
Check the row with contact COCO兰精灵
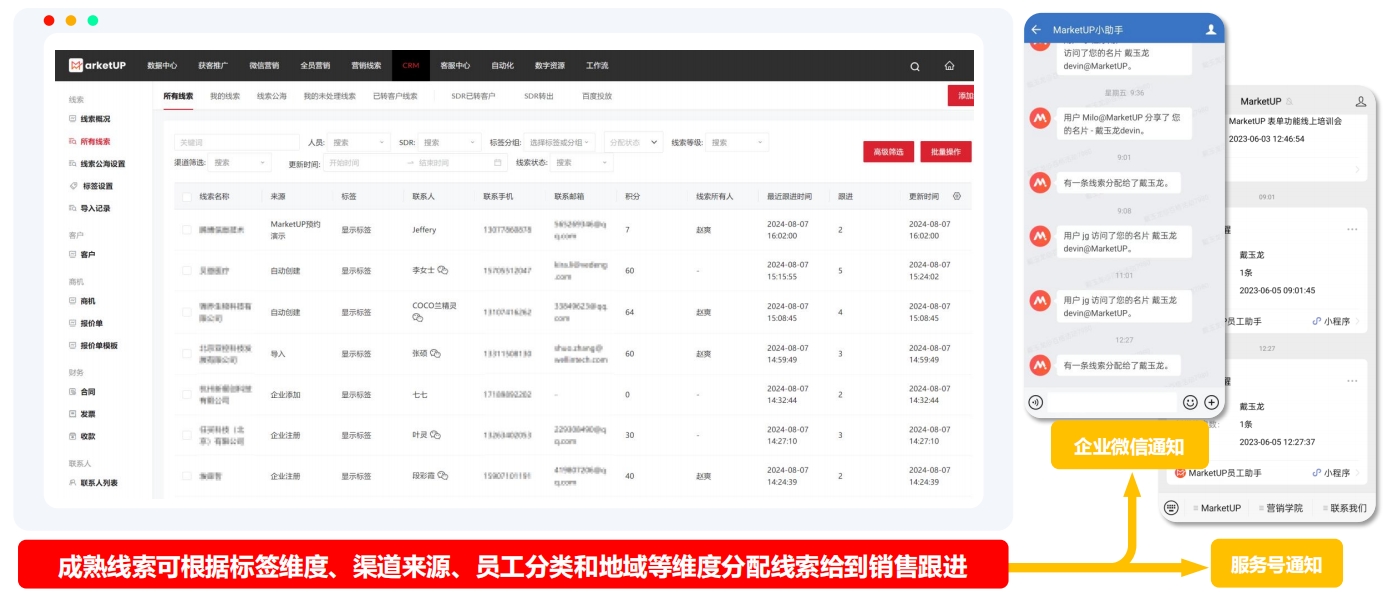click(x=186, y=312)
